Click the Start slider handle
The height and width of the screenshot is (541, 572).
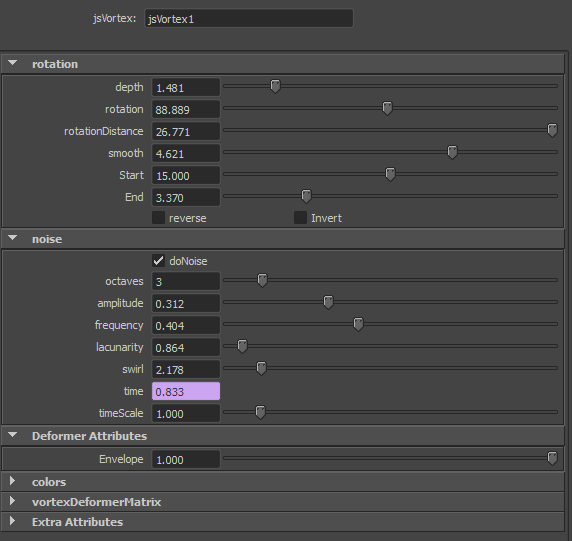click(390, 174)
